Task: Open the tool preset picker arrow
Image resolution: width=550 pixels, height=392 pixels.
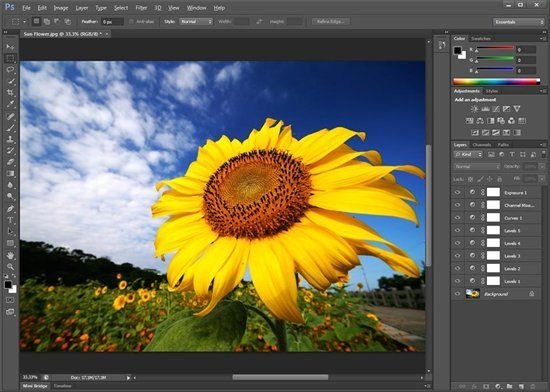Action: 25,22
